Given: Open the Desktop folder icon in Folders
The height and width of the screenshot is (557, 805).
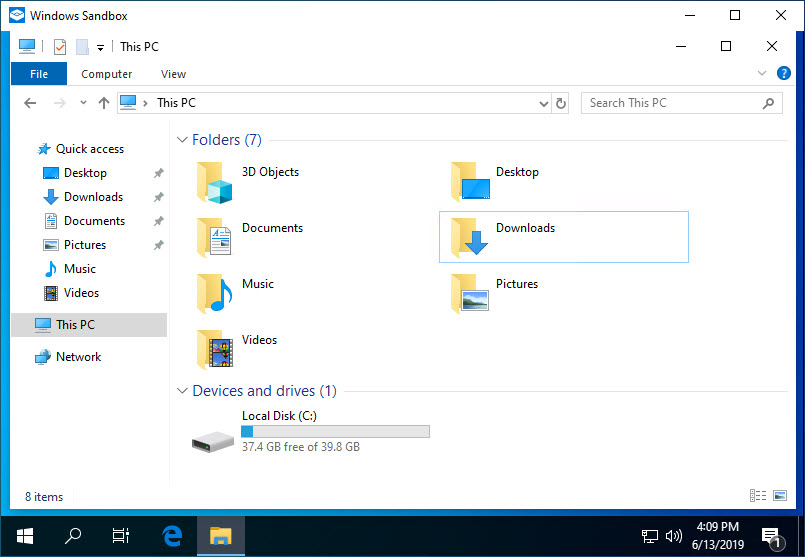Looking at the screenshot, I should click(x=470, y=181).
